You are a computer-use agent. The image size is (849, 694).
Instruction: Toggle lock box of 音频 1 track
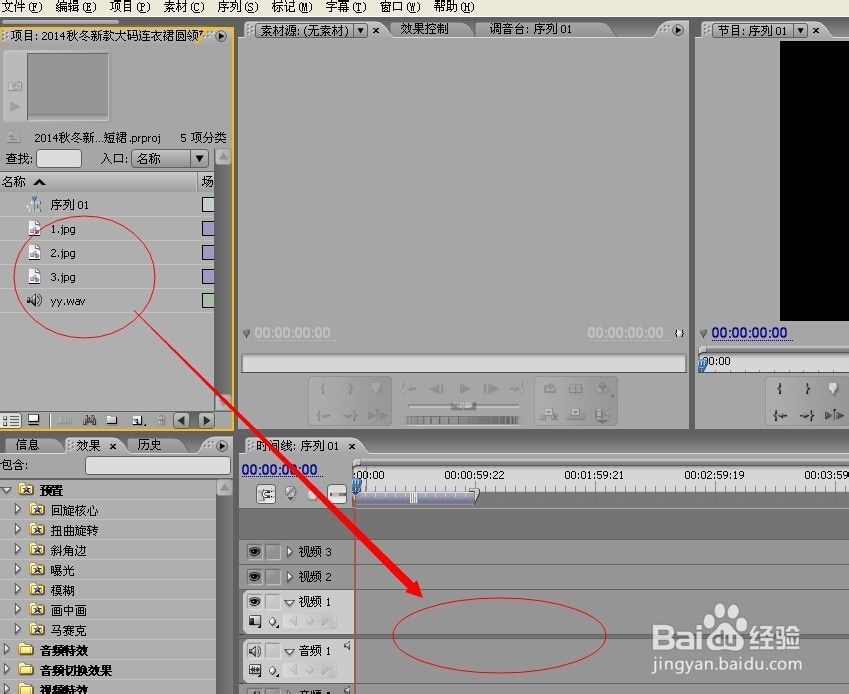pyautogui.click(x=273, y=650)
